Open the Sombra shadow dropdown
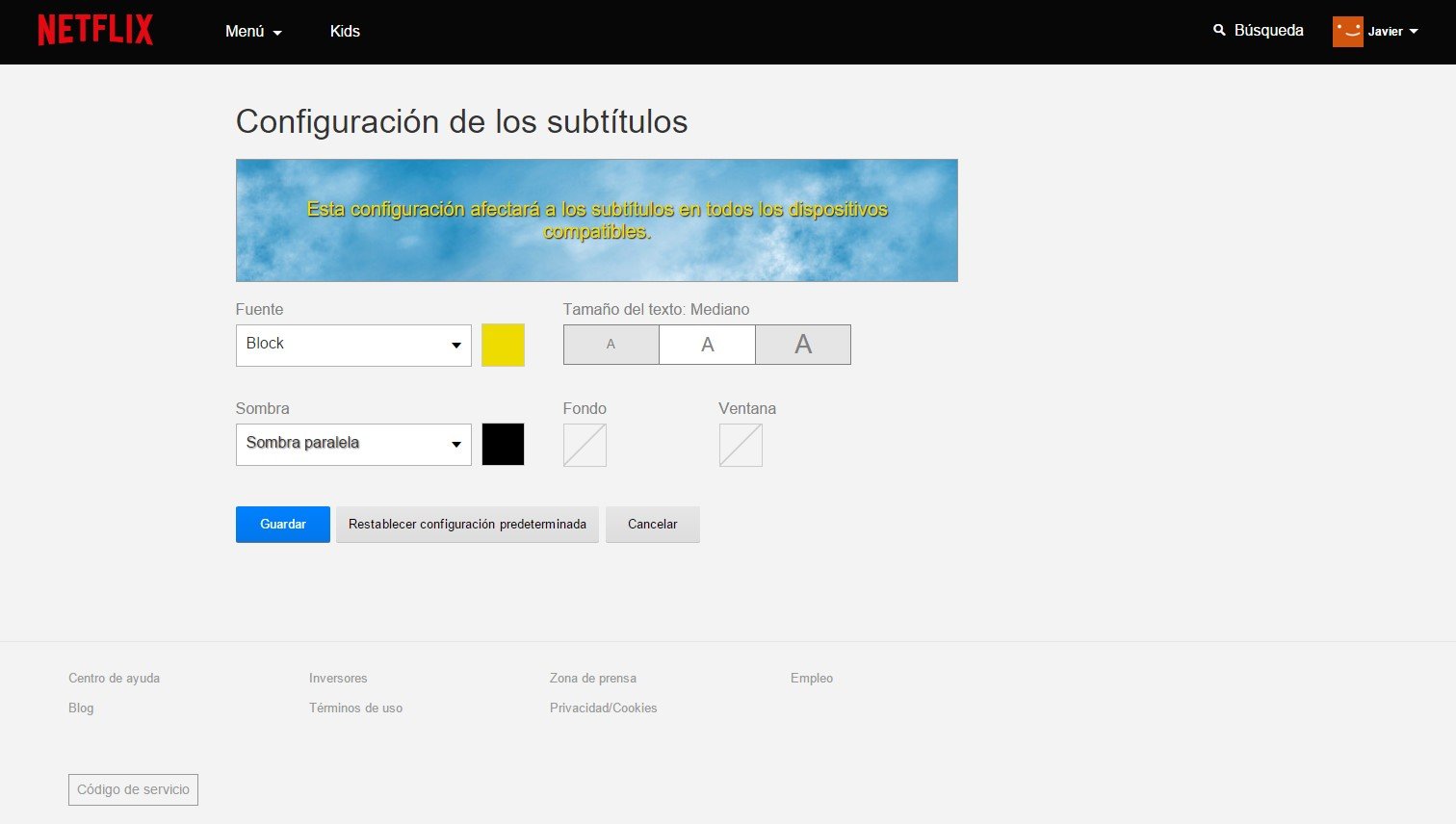 point(353,444)
